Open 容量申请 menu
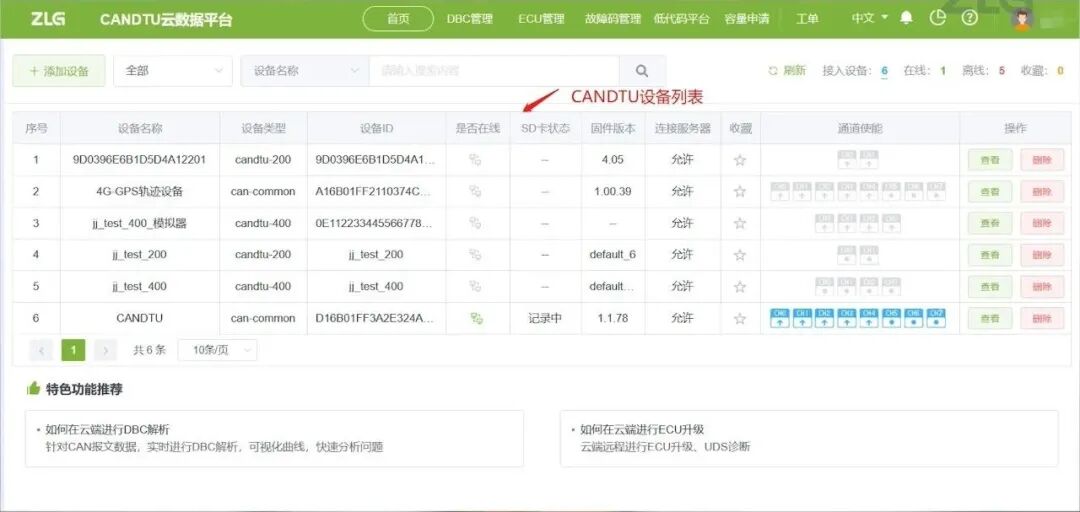Screen dimensions: 1080x512 pyautogui.click(x=747, y=19)
